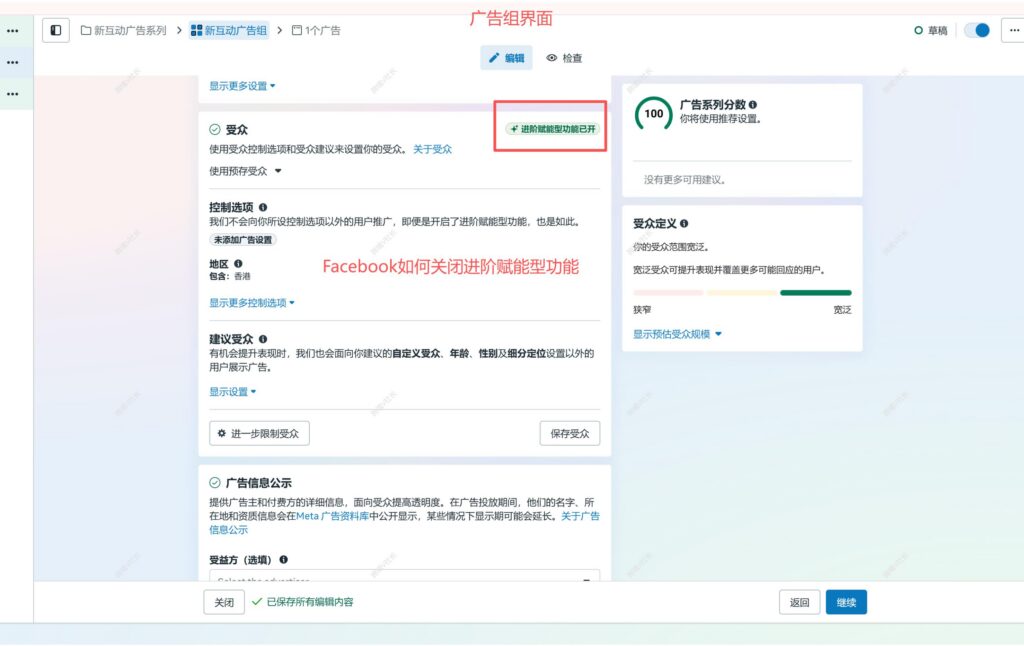
Task: Expand 显示更多设置 section
Action: (x=242, y=86)
